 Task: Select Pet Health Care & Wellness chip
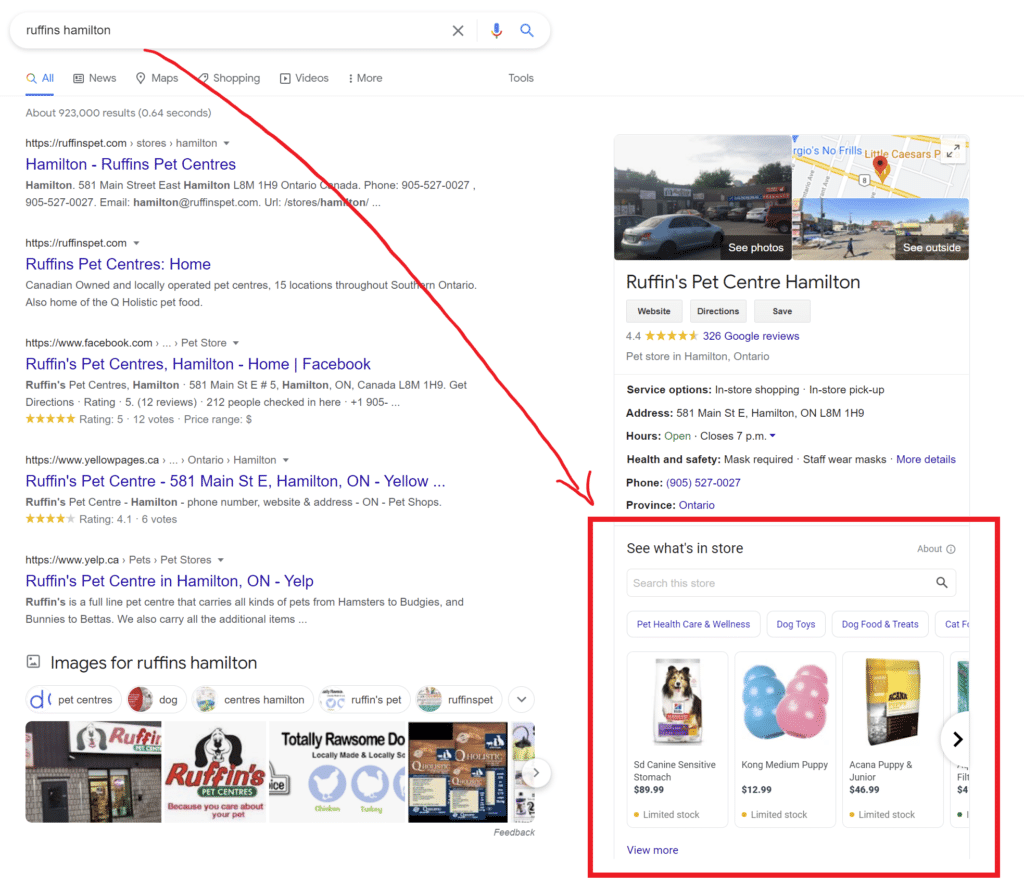[x=694, y=624]
